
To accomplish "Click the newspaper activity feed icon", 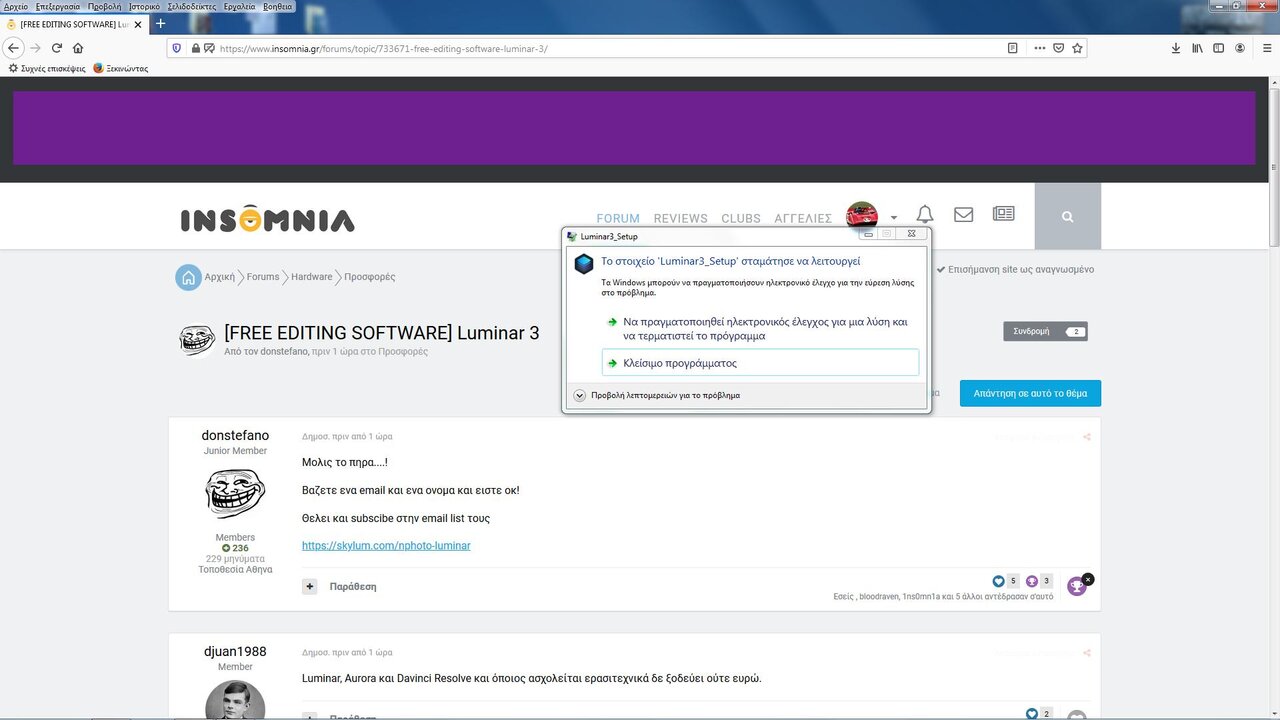I will (x=1003, y=214).
